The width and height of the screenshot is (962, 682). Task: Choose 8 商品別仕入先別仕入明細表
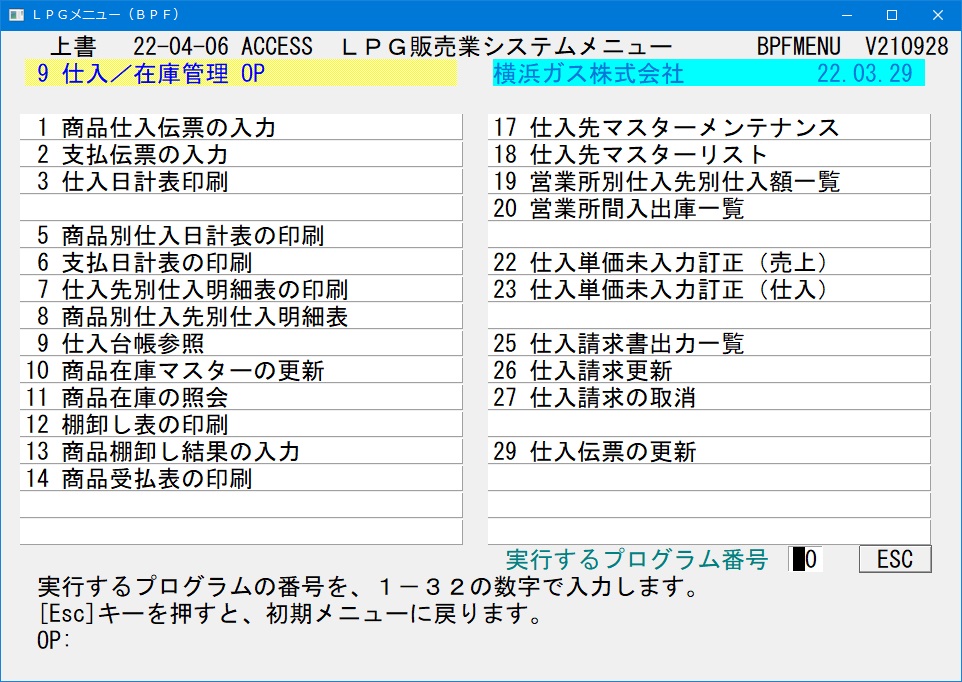click(x=241, y=316)
